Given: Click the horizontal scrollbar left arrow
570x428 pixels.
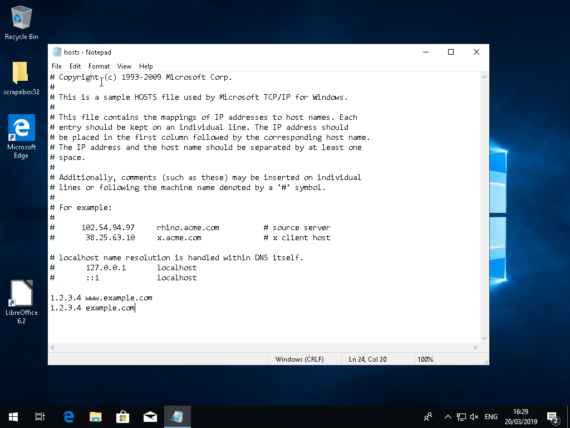Looking at the screenshot, I should pos(53,348).
